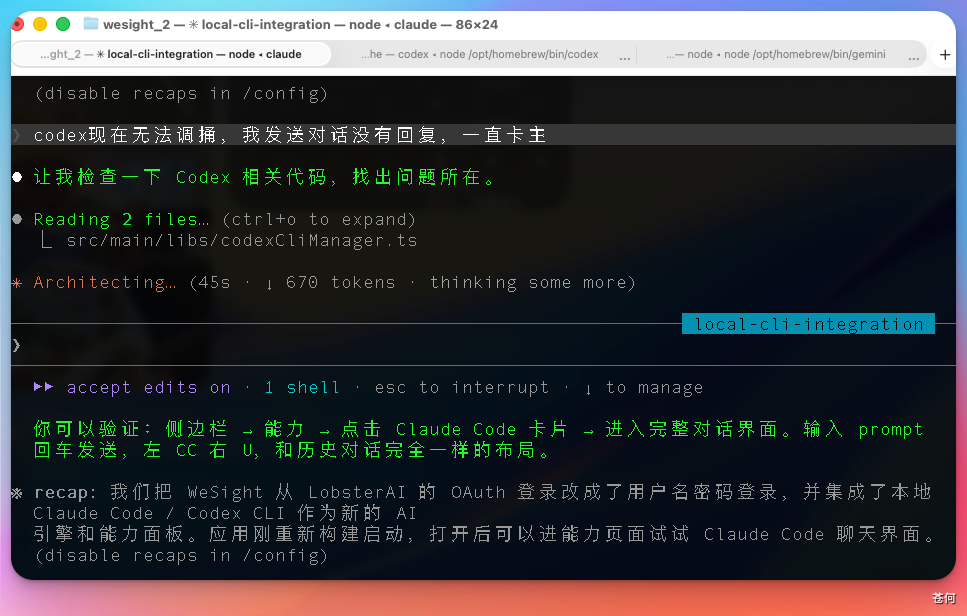The width and height of the screenshot is (967, 616).
Task: Click the chevron prompt symbol in the terminal
Action: click(14, 344)
